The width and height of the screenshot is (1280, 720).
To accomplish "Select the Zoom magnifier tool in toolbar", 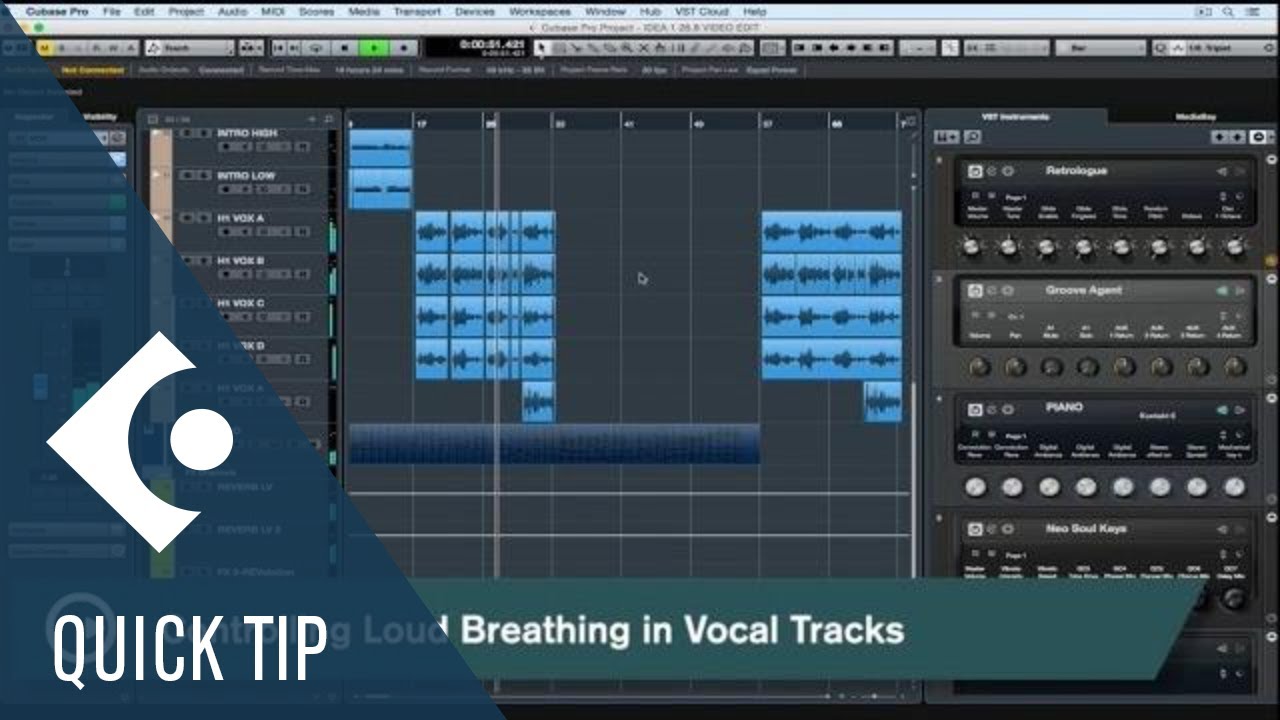I will coord(627,47).
